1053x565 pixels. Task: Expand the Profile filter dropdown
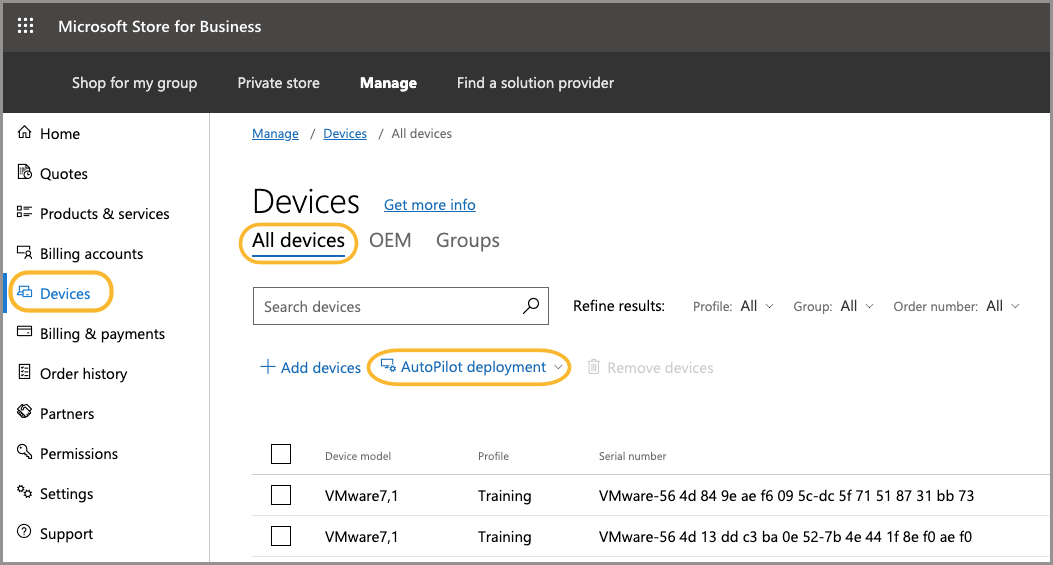[x=756, y=306]
